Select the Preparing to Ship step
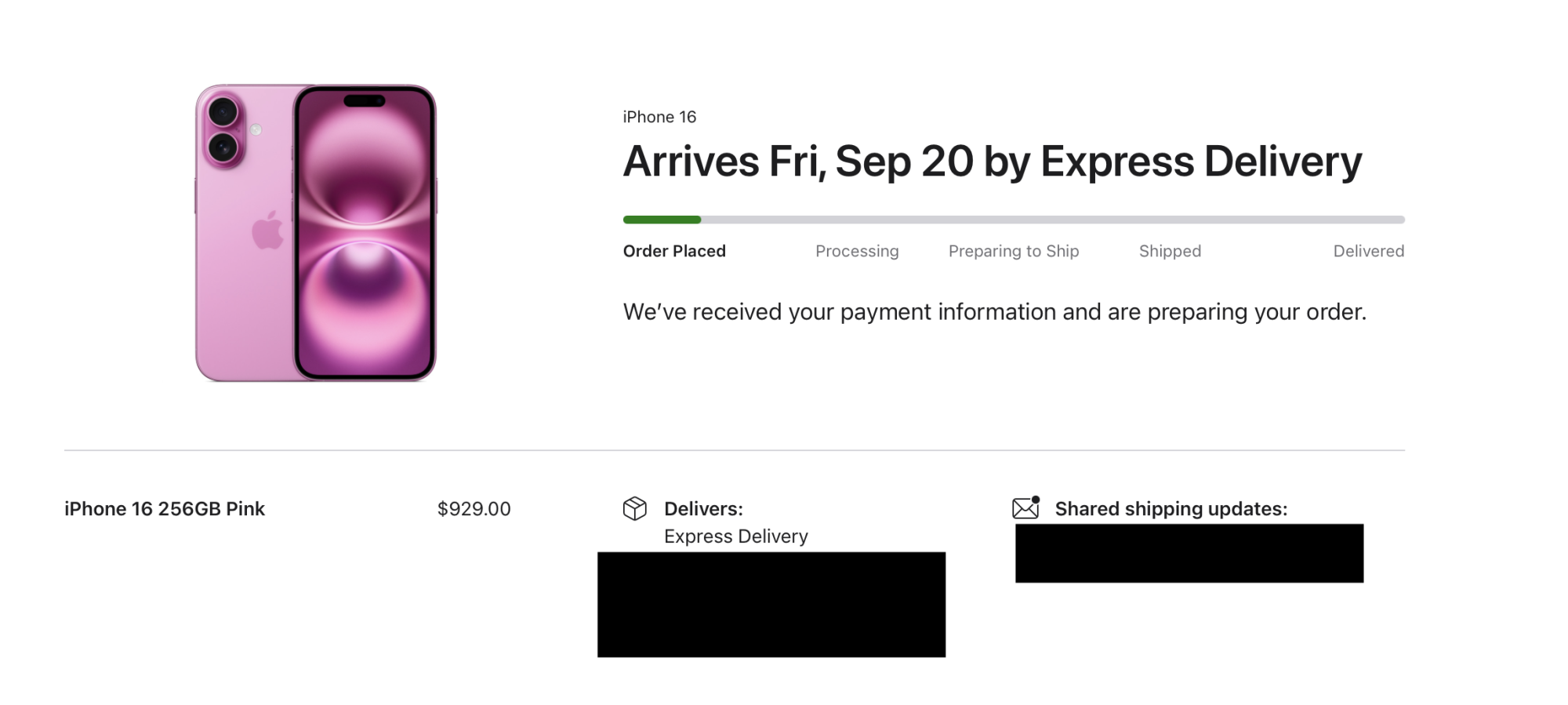Viewport: 1568px width, 705px height. tap(1014, 251)
